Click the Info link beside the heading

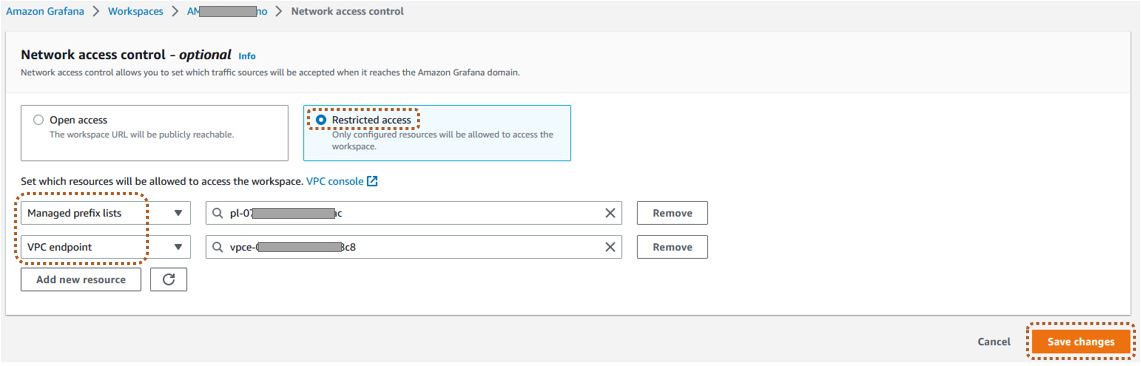click(247, 55)
